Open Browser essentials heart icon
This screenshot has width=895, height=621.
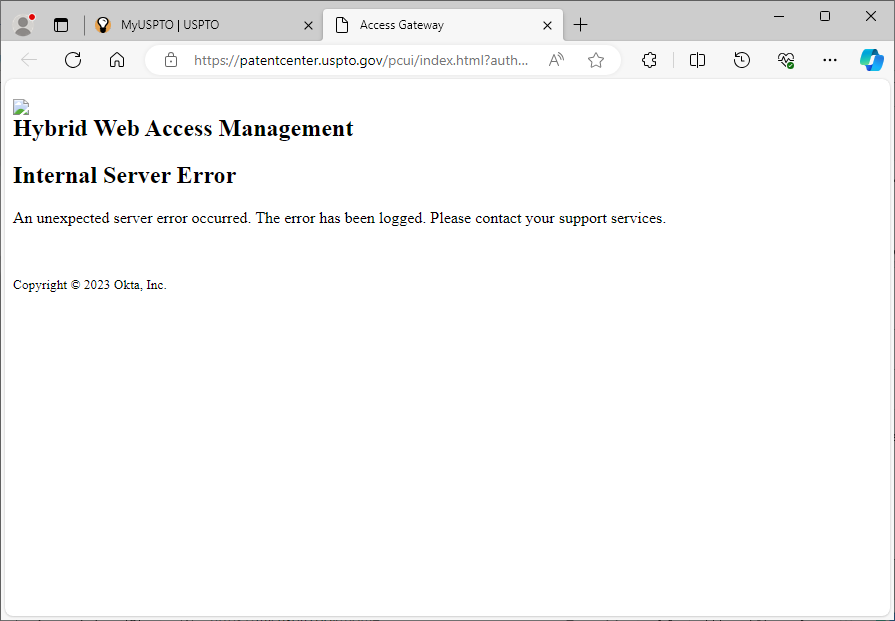[x=786, y=60]
